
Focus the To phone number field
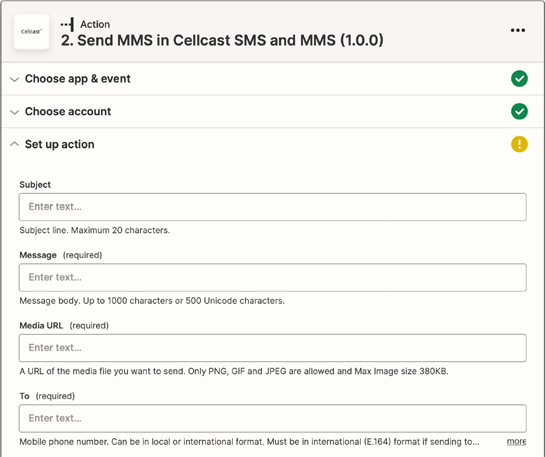tap(272, 418)
